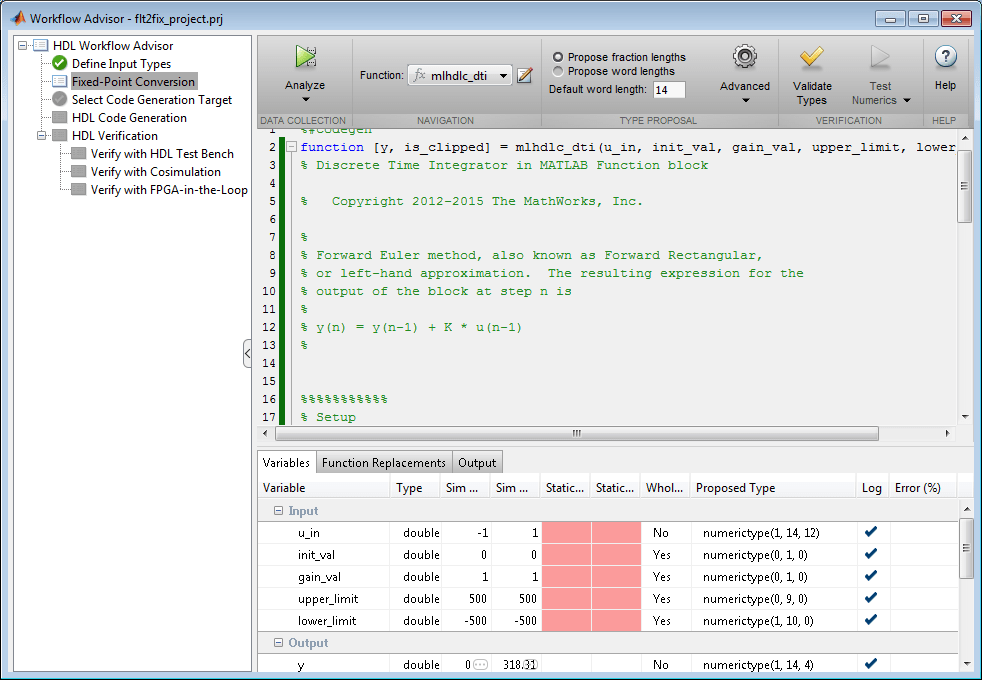The height and width of the screenshot is (680, 982).
Task: Collapse the HDL Verification tree node
Action: pos(42,136)
